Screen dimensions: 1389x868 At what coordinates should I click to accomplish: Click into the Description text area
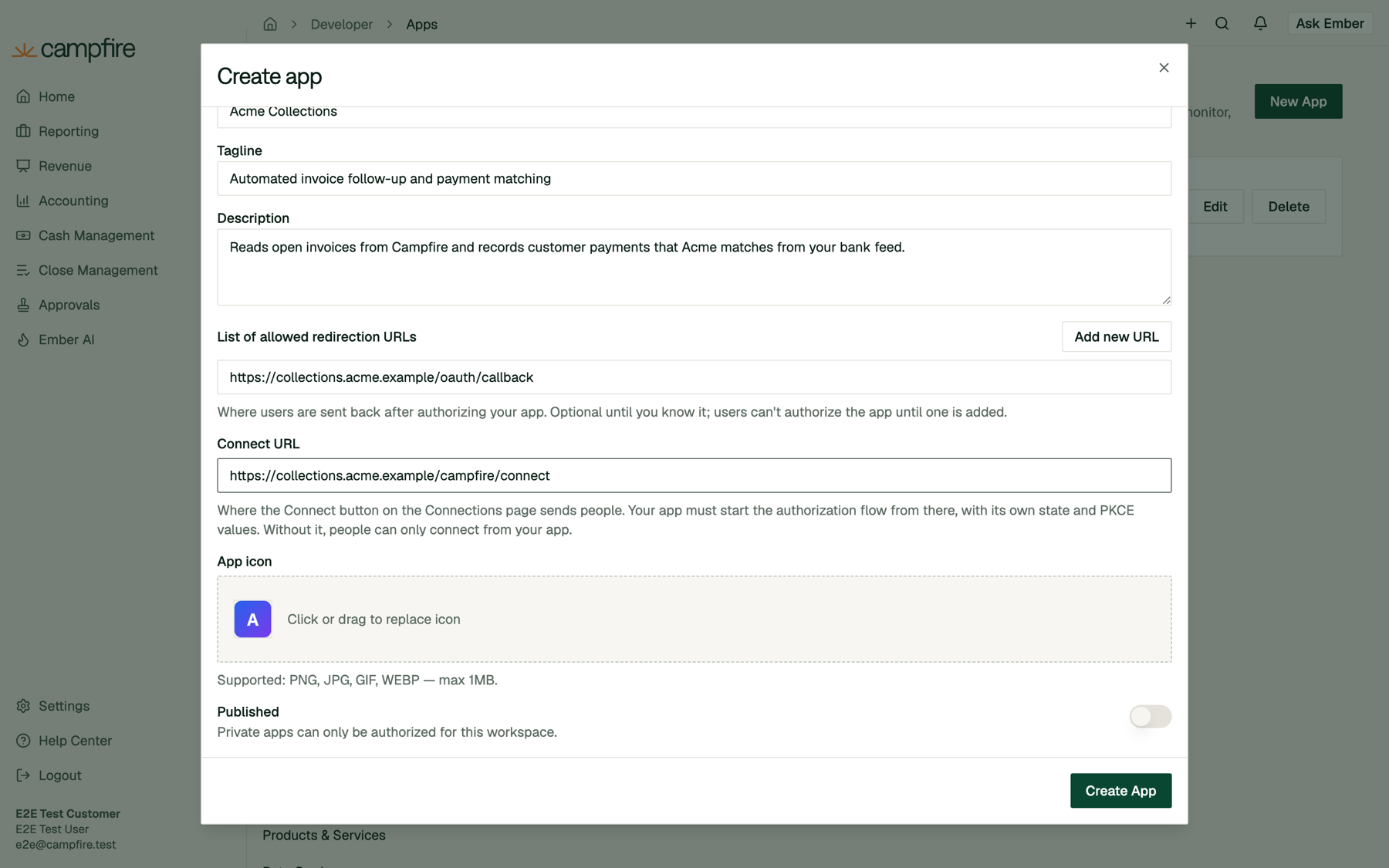(x=694, y=267)
